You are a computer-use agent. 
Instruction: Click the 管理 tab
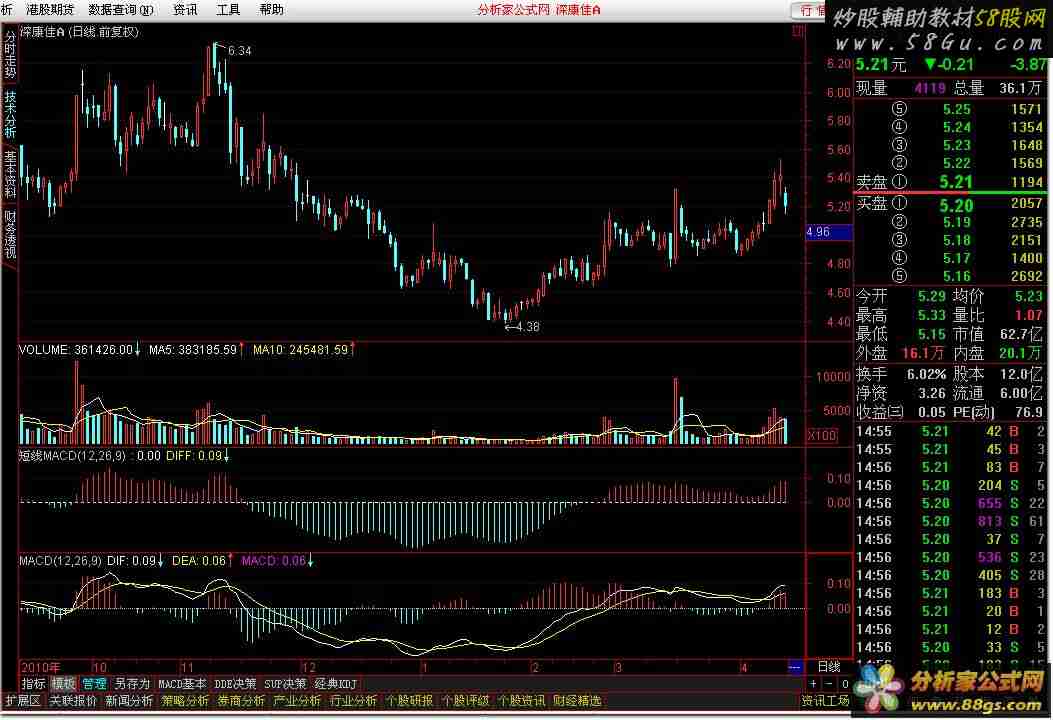click(x=94, y=684)
